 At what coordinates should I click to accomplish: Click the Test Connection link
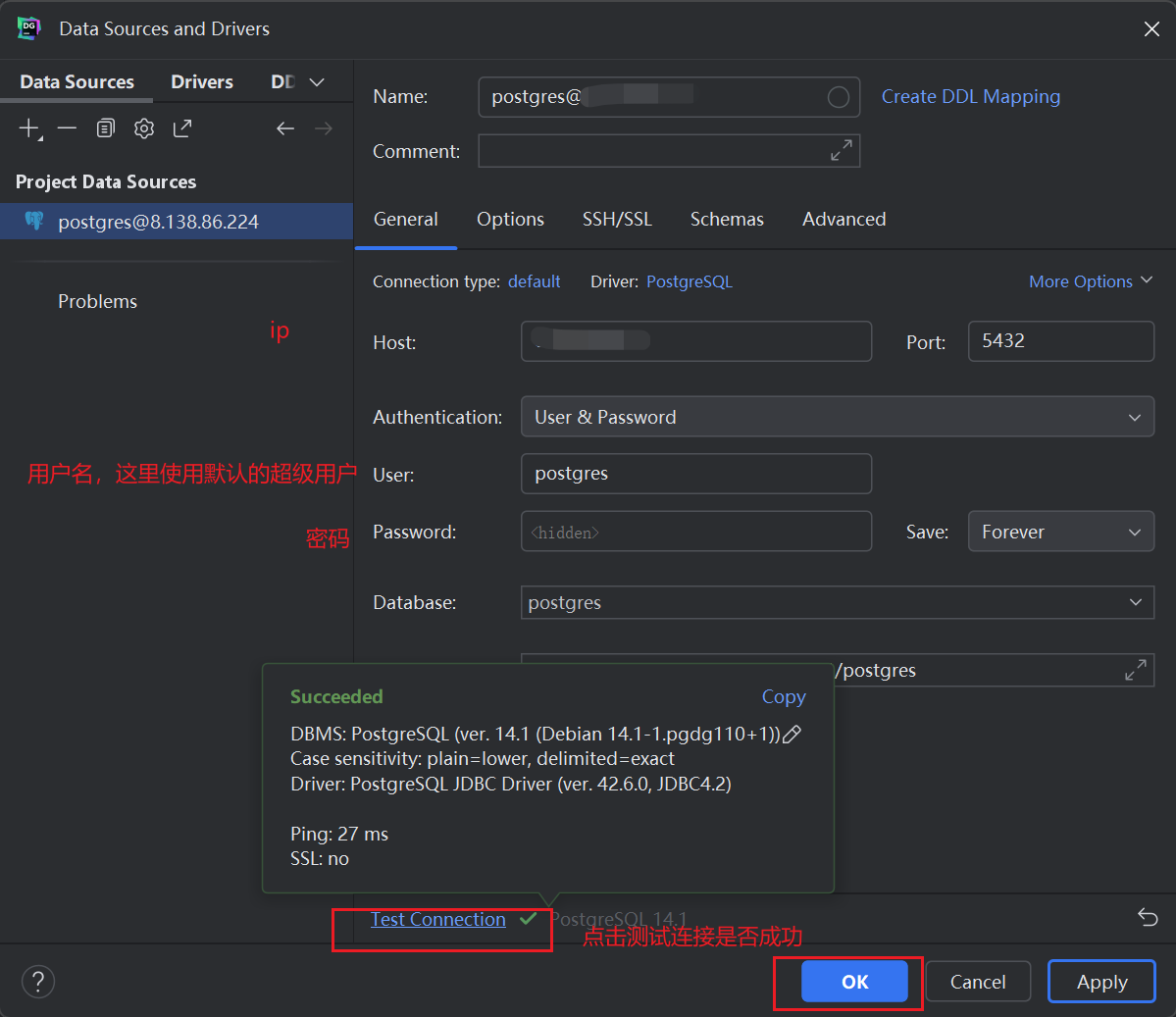(438, 920)
